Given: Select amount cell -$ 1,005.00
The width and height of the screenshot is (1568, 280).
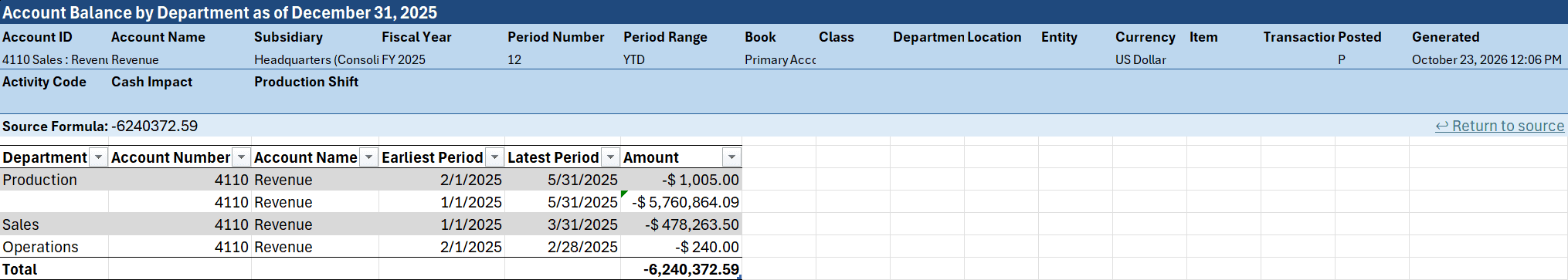Looking at the screenshot, I should 681,180.
